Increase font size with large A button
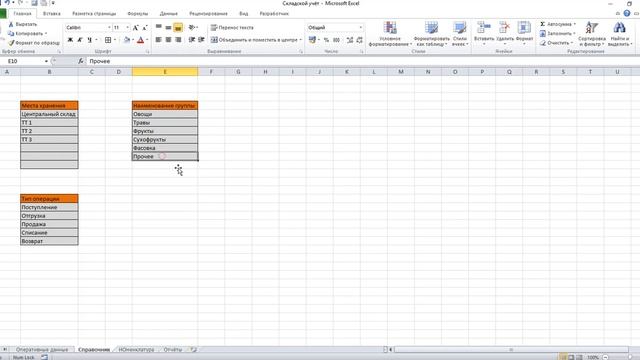 click(x=136, y=27)
